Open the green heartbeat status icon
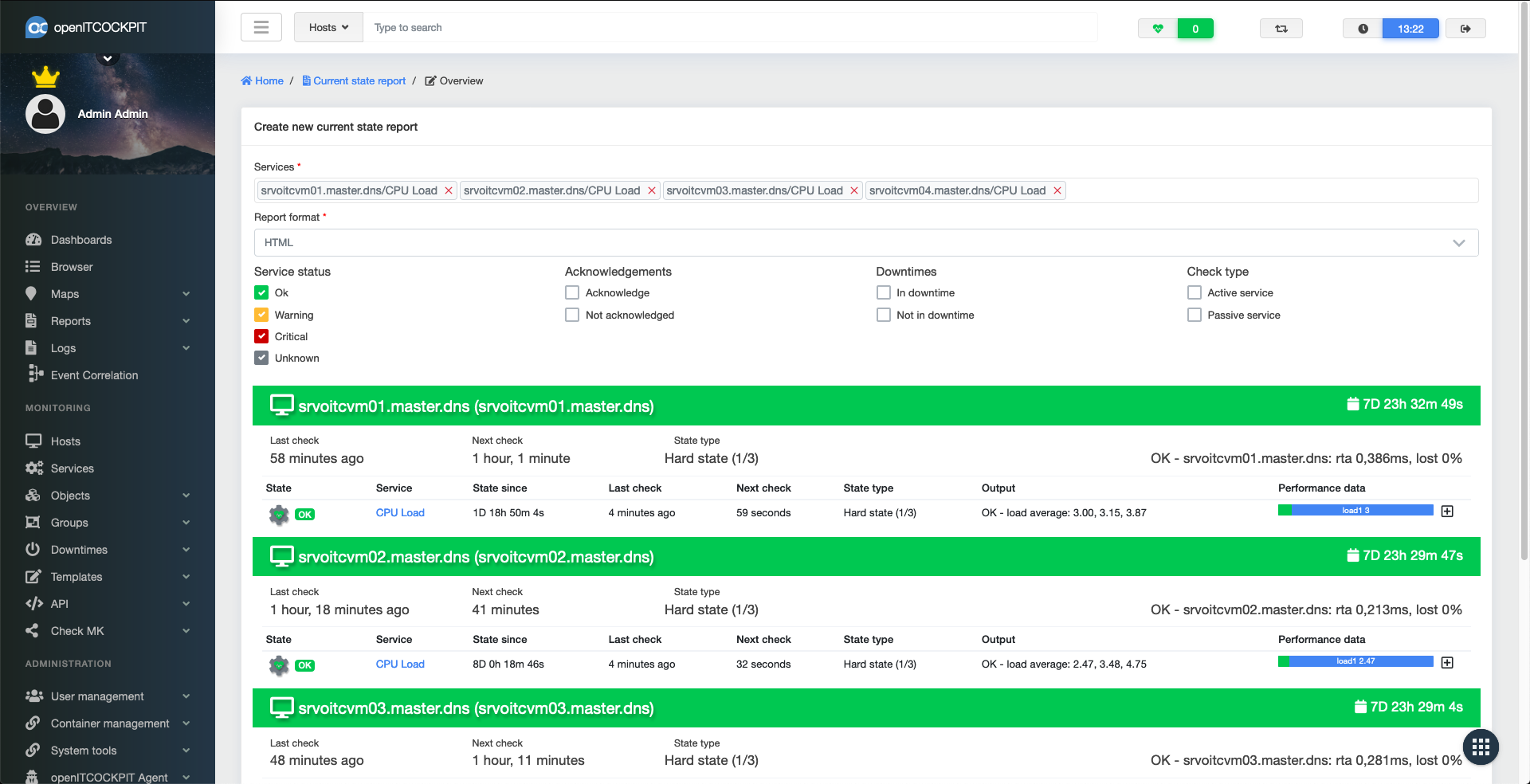 (x=1158, y=29)
